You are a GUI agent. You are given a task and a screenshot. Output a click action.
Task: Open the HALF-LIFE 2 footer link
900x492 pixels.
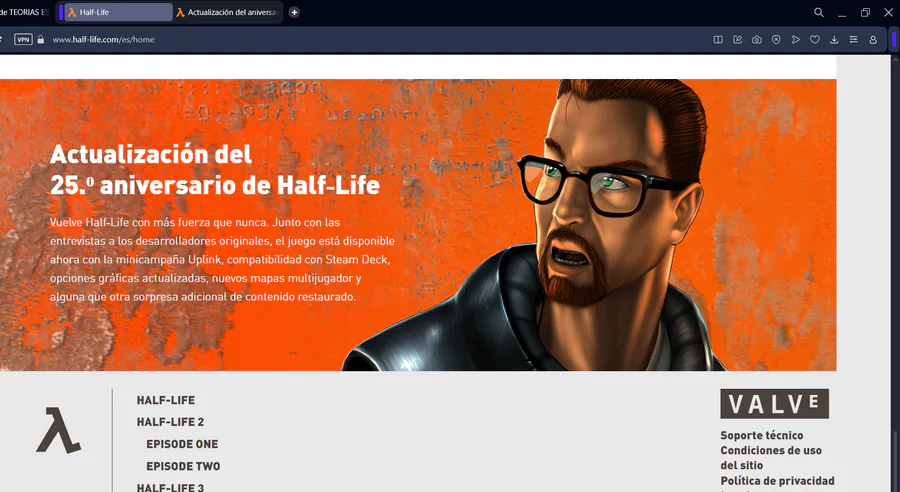point(170,422)
